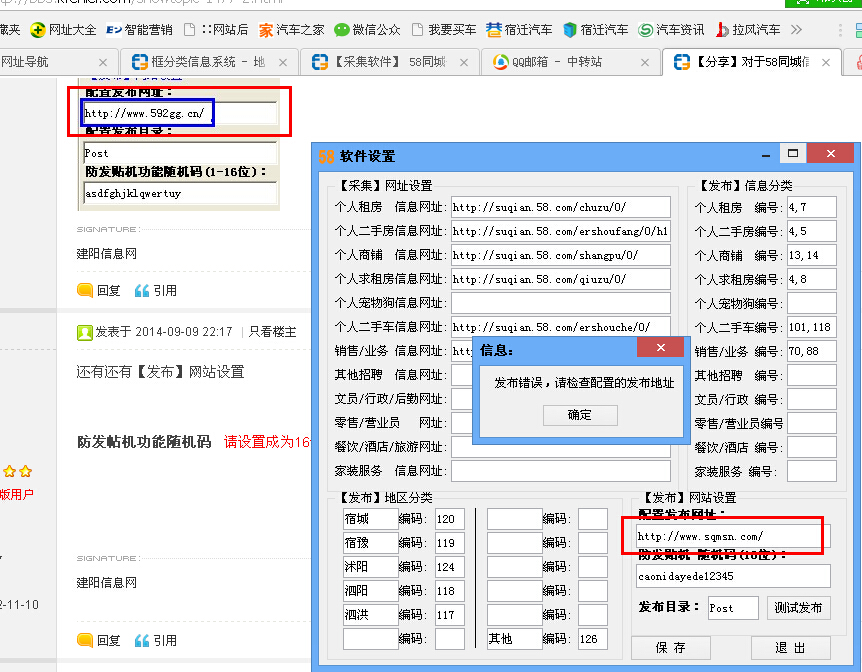Viewport: 862px width, 672px height.
Task: Click the 保存 button
Action: [x=671, y=648]
